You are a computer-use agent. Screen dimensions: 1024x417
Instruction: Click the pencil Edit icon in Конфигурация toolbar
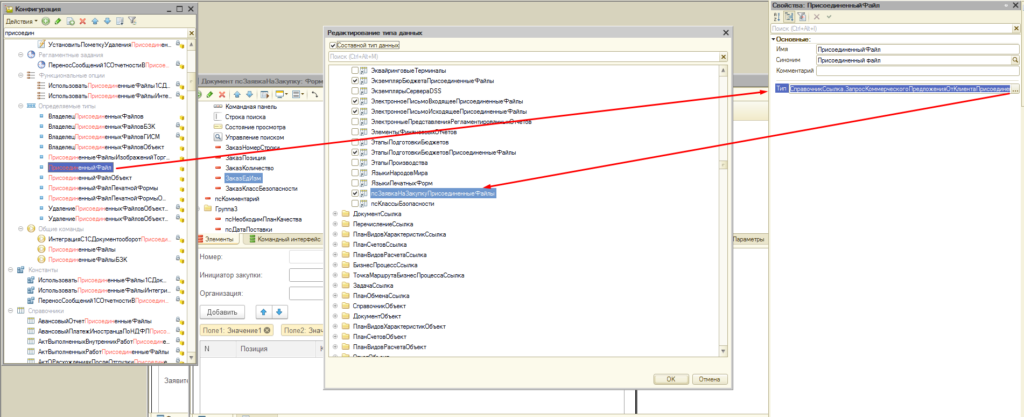(57, 22)
